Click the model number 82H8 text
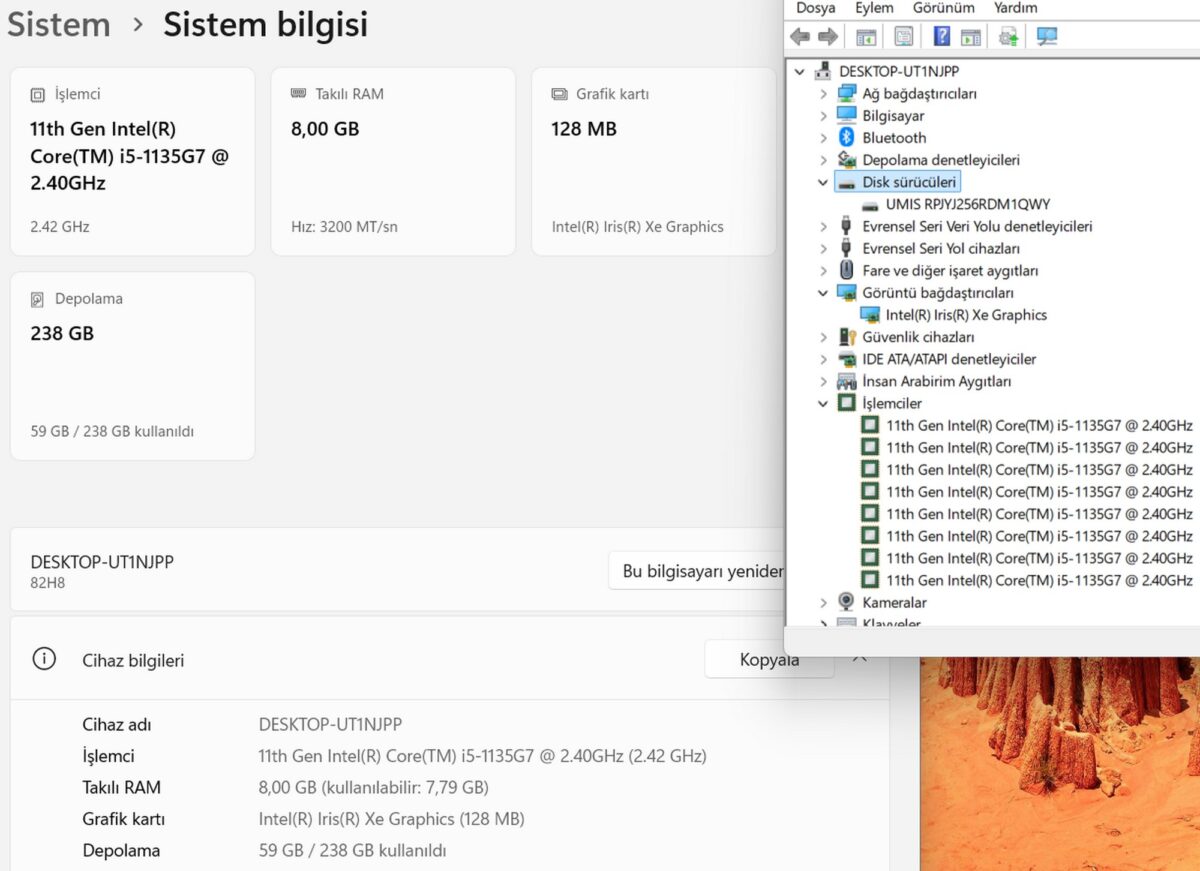The width and height of the screenshot is (1200, 871). pos(48,582)
